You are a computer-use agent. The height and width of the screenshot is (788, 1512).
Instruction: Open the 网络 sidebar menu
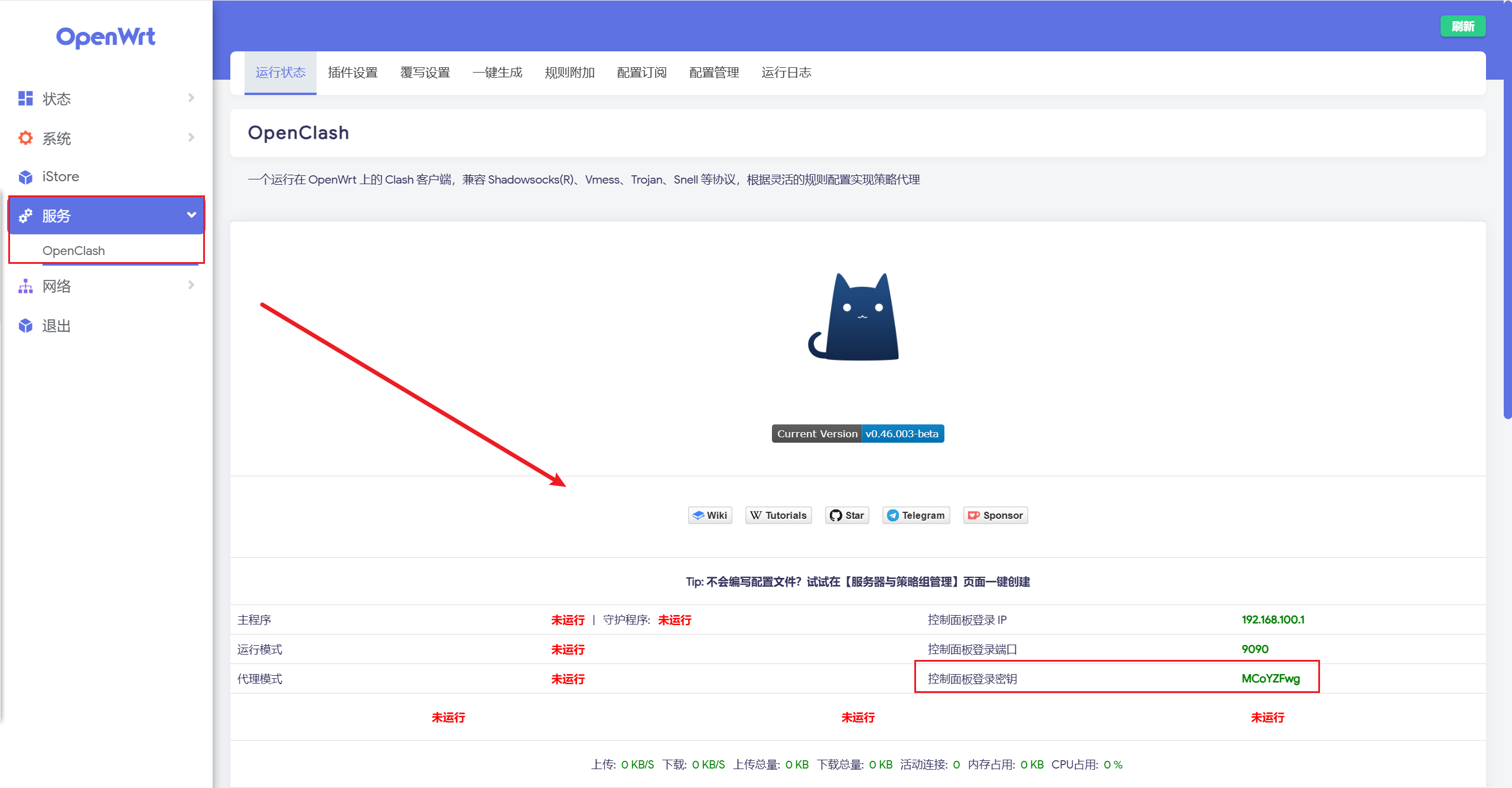click(106, 286)
